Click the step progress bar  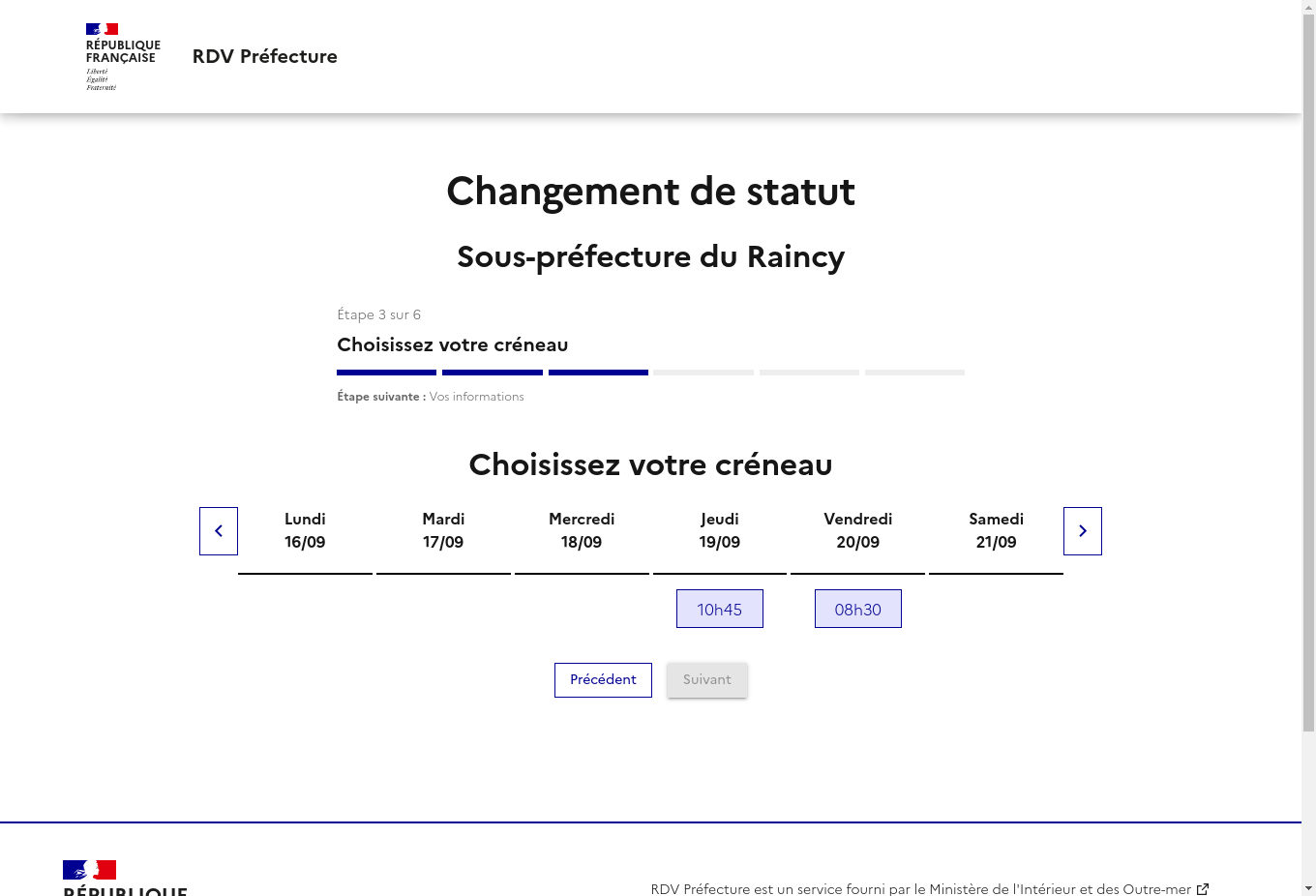pos(650,373)
